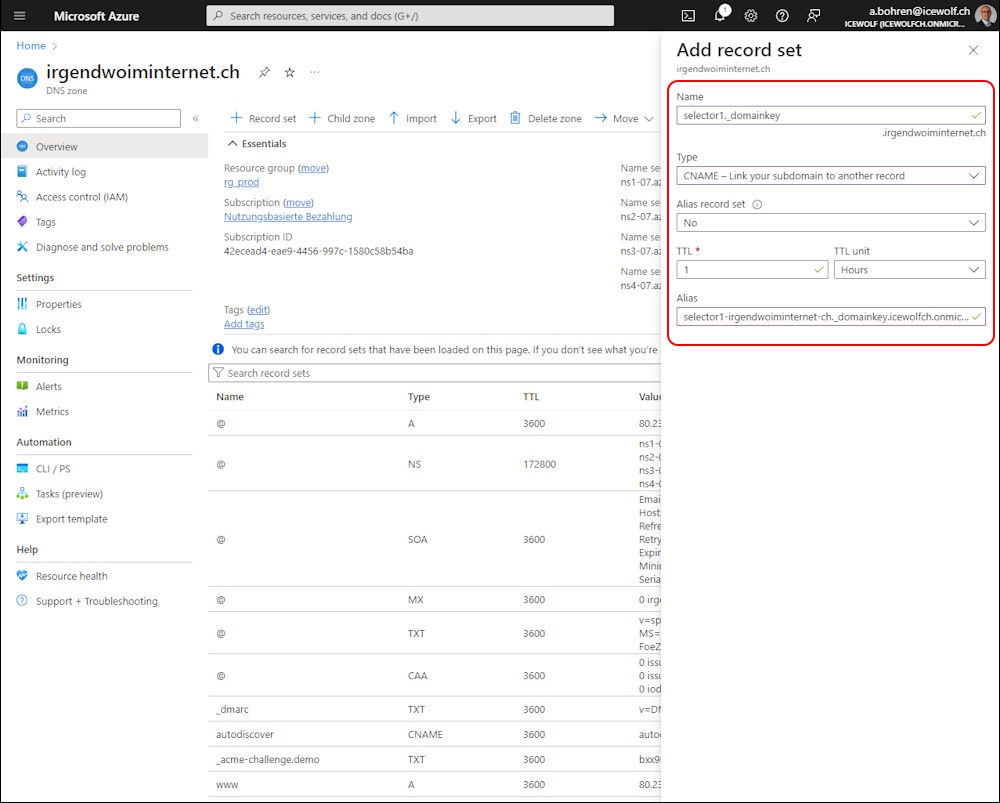
Task: Open the TTL unit dropdown
Action: [909, 270]
